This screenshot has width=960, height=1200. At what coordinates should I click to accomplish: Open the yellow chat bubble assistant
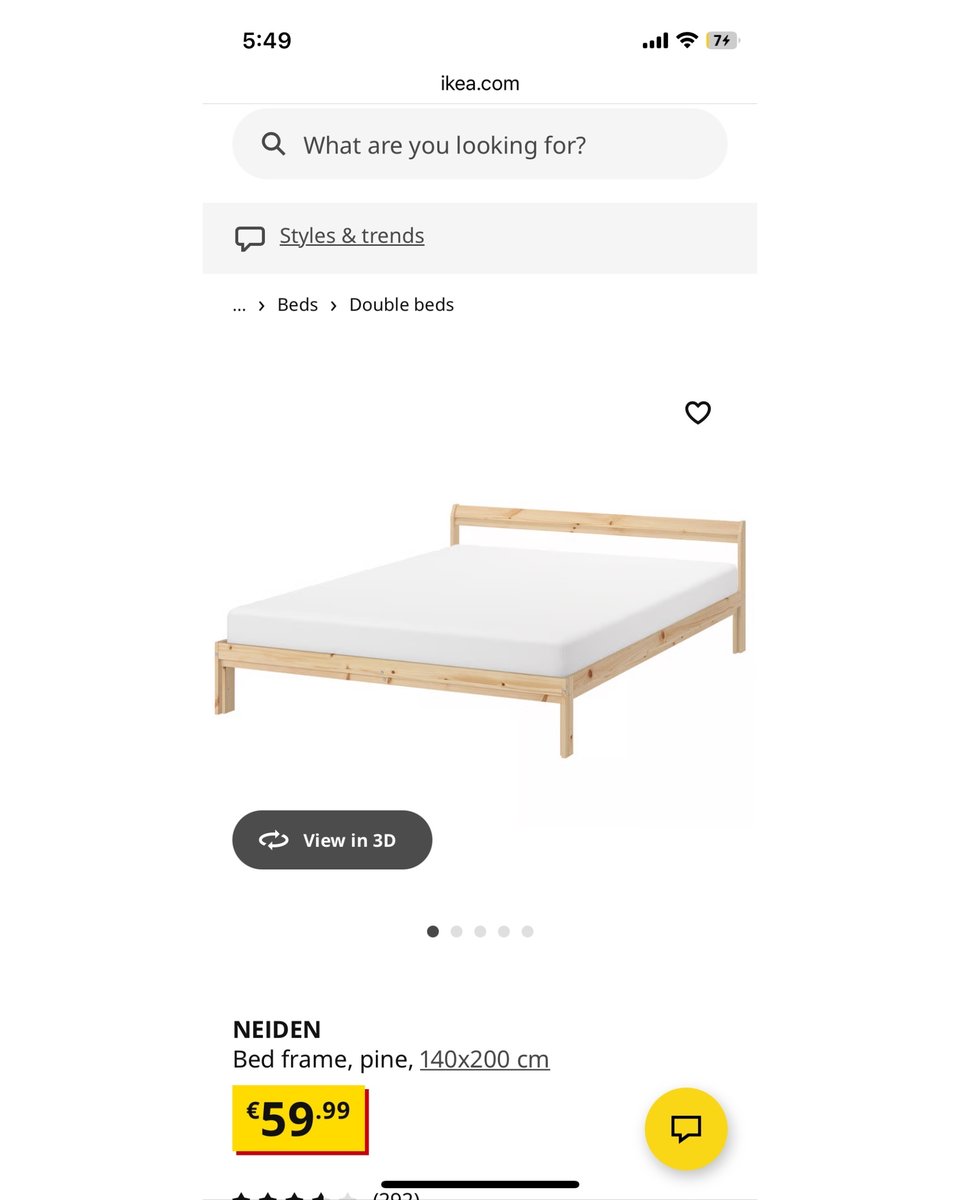[685, 1128]
